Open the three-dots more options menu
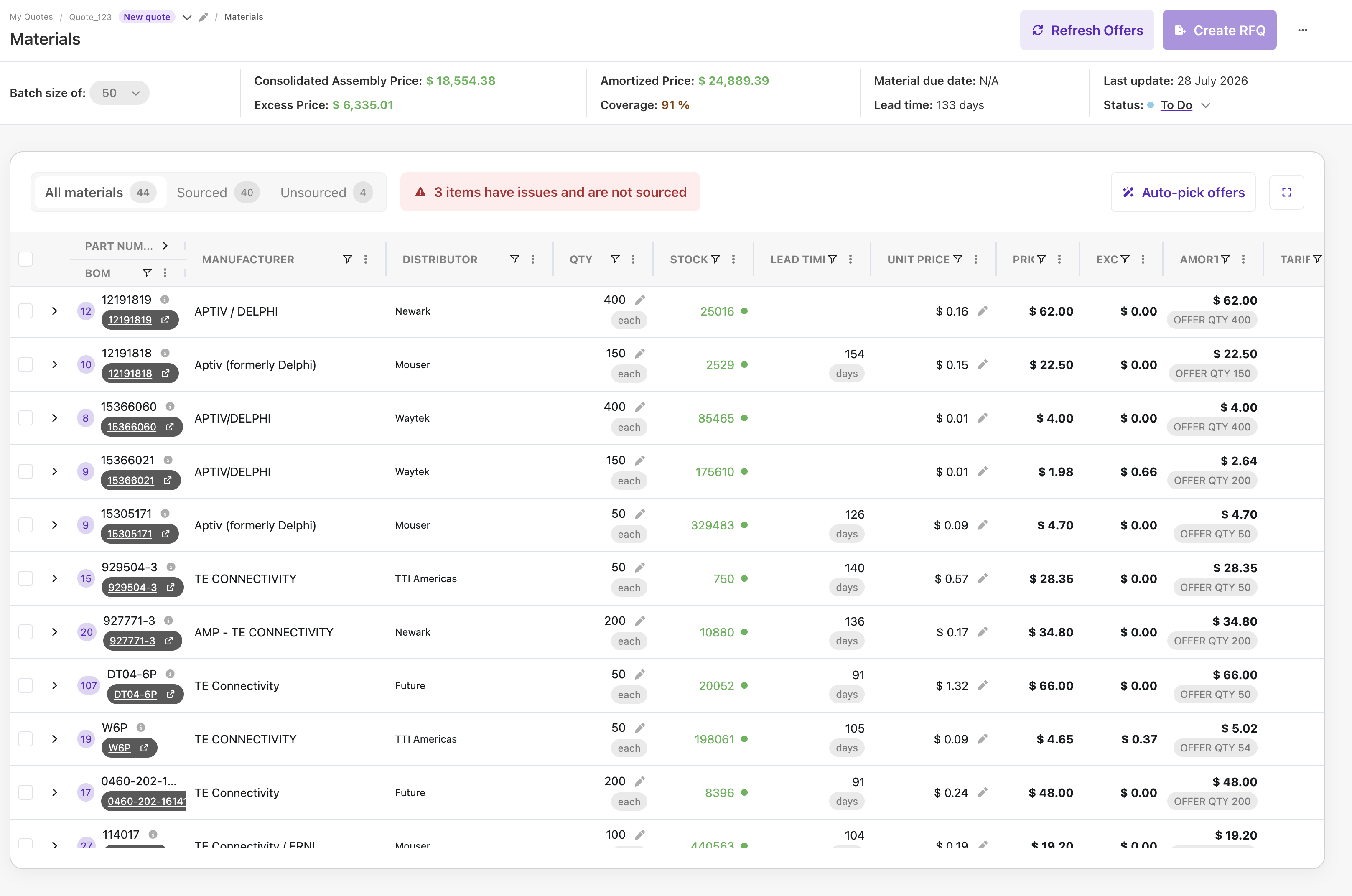This screenshot has width=1352, height=896. click(1302, 30)
